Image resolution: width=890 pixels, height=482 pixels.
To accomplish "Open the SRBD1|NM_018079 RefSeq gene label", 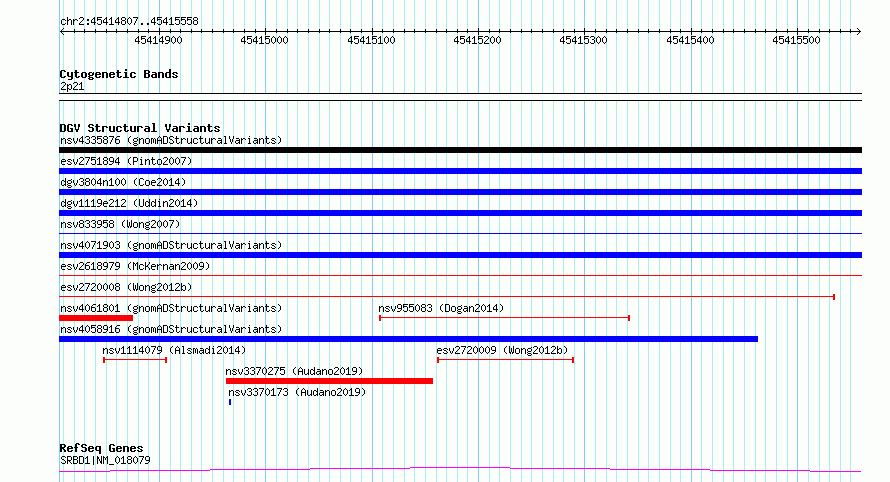I will pyautogui.click(x=105, y=460).
